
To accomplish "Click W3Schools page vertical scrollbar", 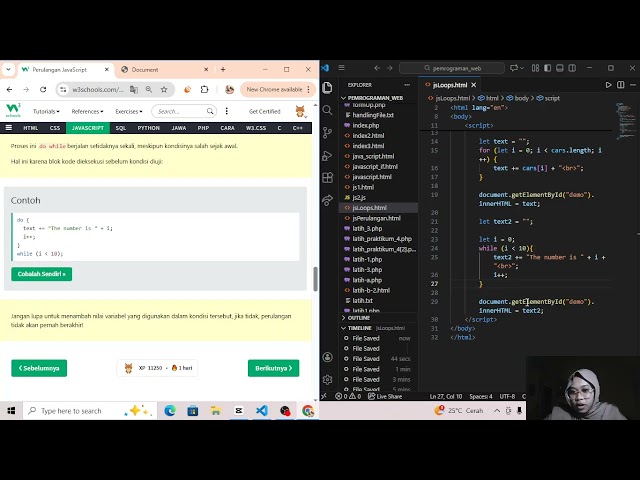I will click(315, 279).
